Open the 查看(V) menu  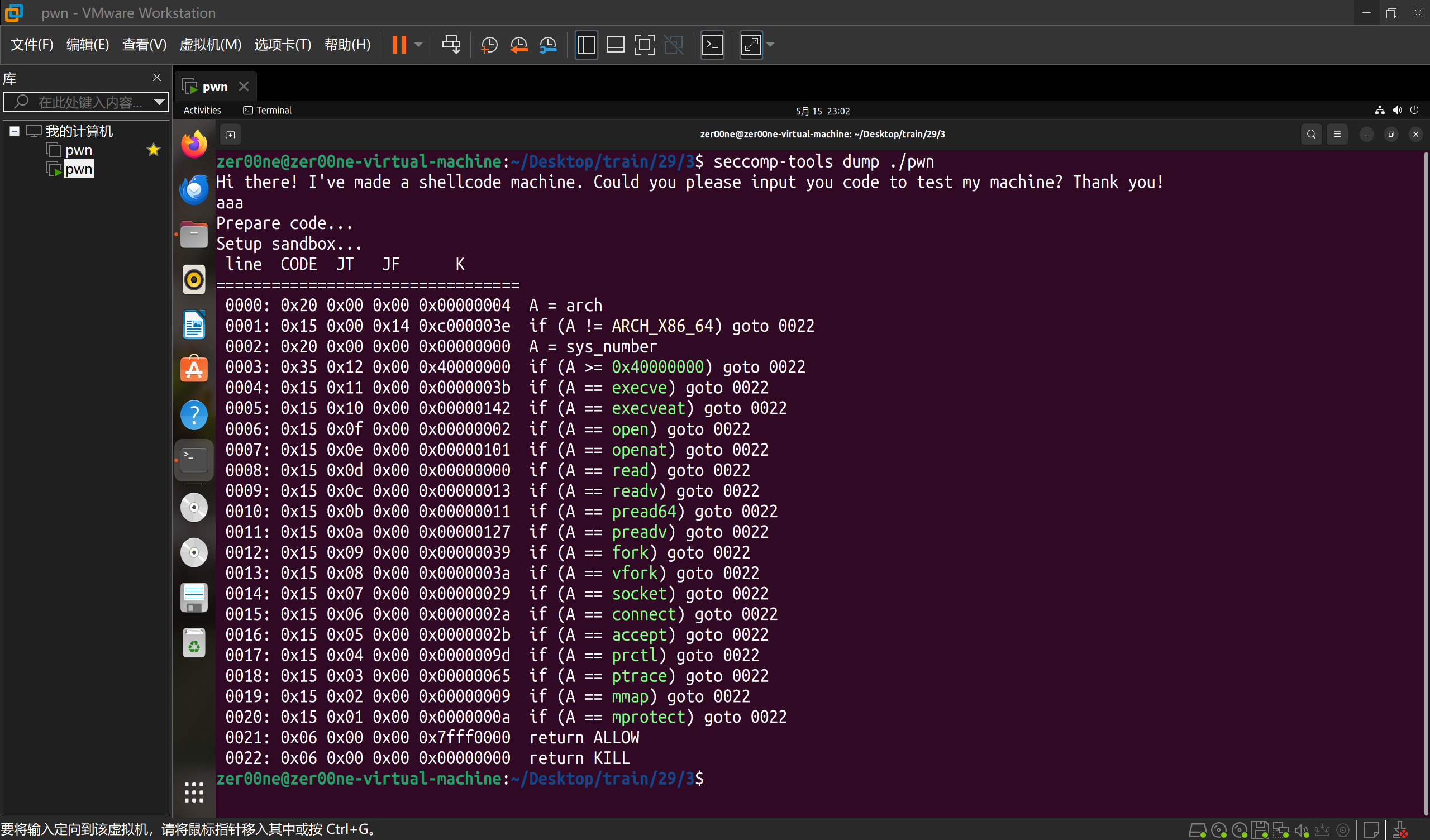pos(144,44)
